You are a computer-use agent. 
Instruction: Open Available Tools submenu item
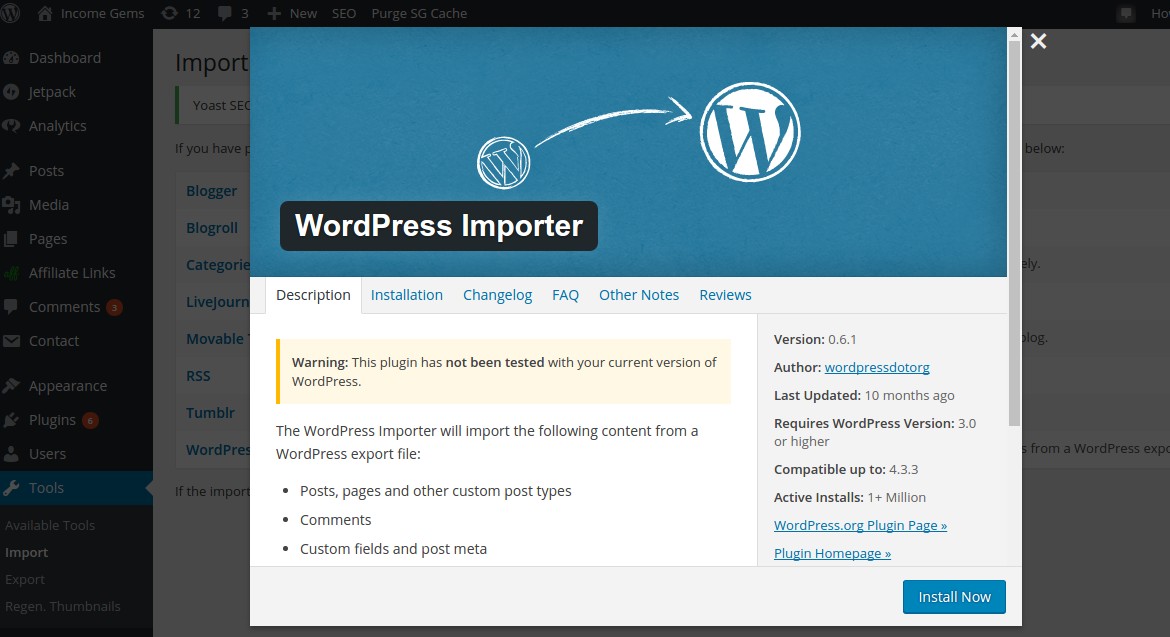point(50,525)
